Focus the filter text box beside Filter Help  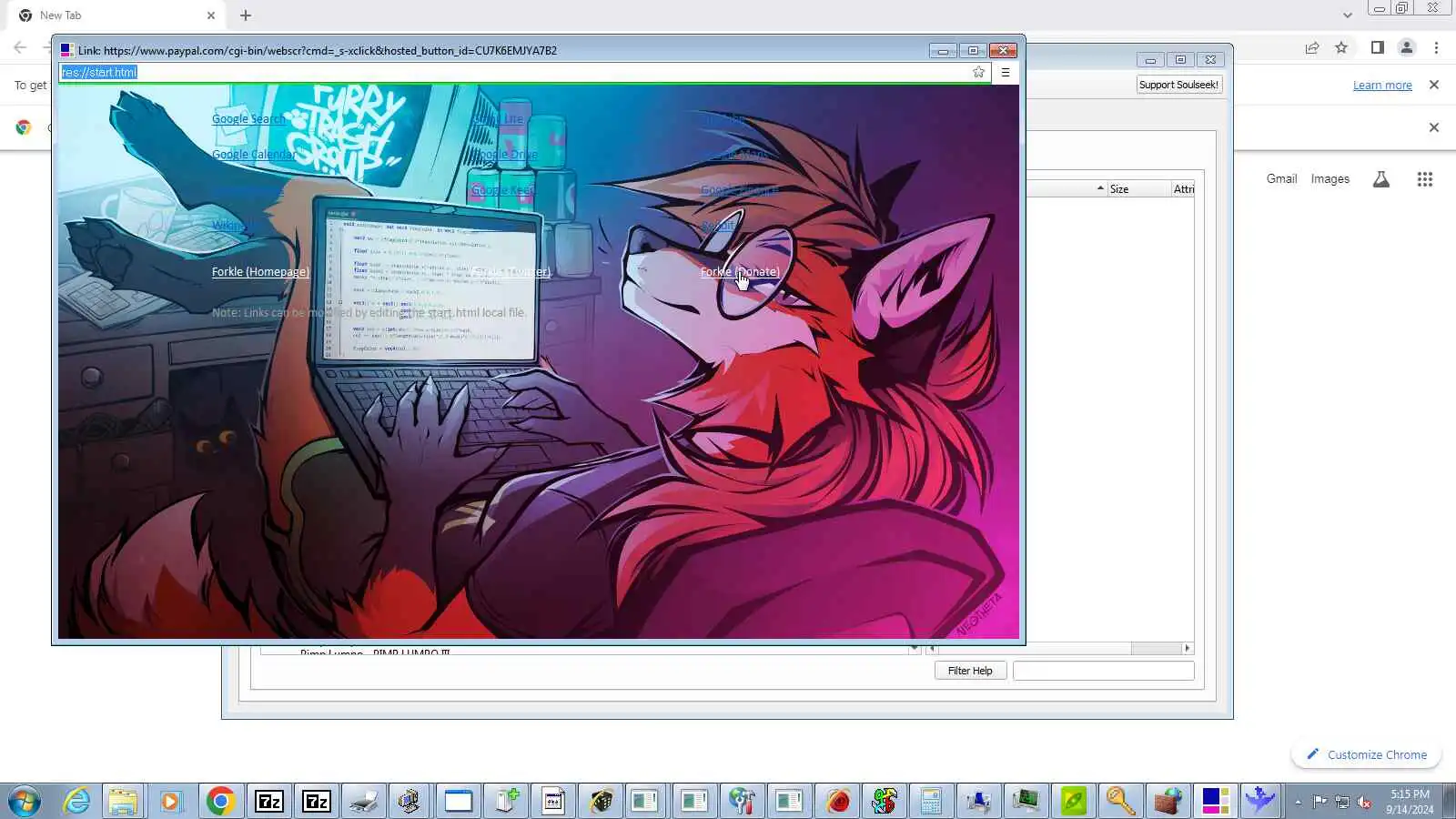(1103, 671)
